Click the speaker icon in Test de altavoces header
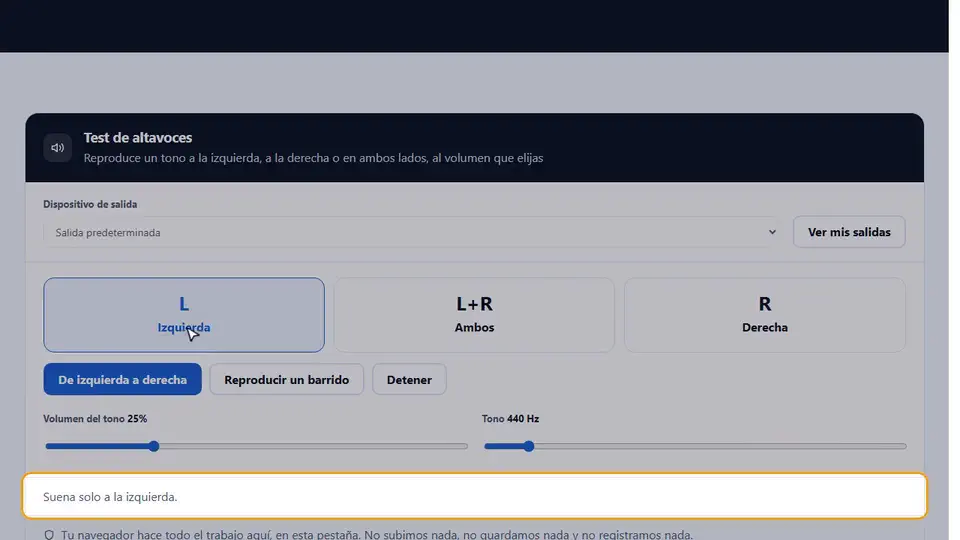The width and height of the screenshot is (960, 540). pos(58,148)
